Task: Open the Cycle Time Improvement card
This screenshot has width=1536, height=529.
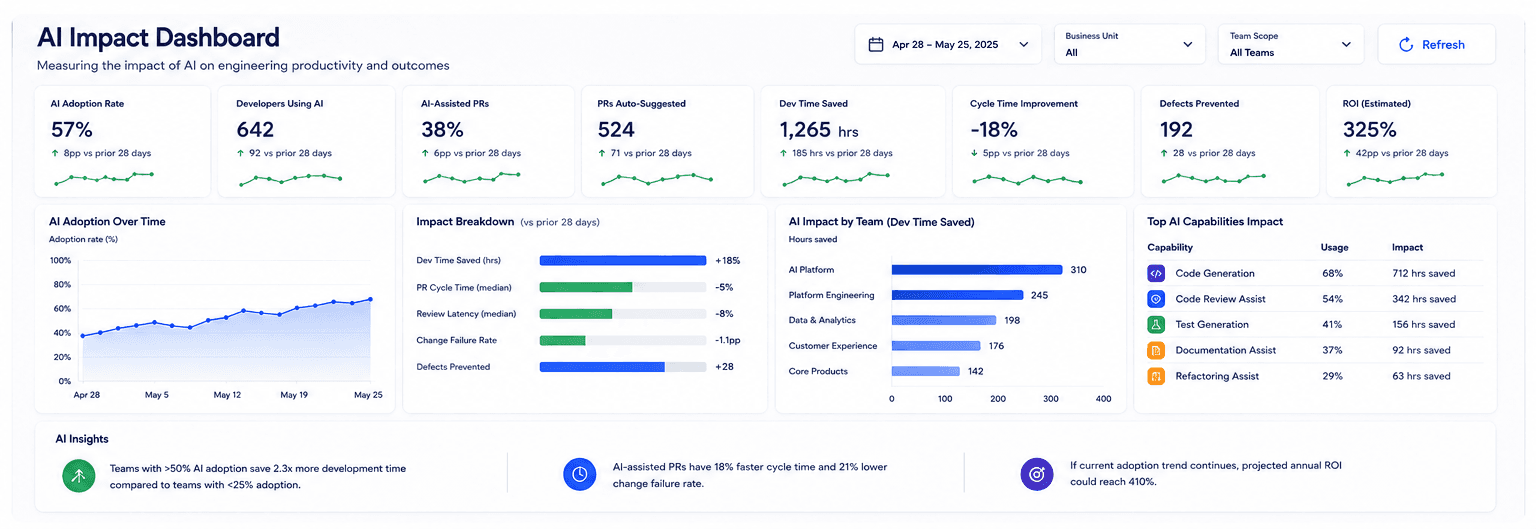Action: pos(1042,141)
